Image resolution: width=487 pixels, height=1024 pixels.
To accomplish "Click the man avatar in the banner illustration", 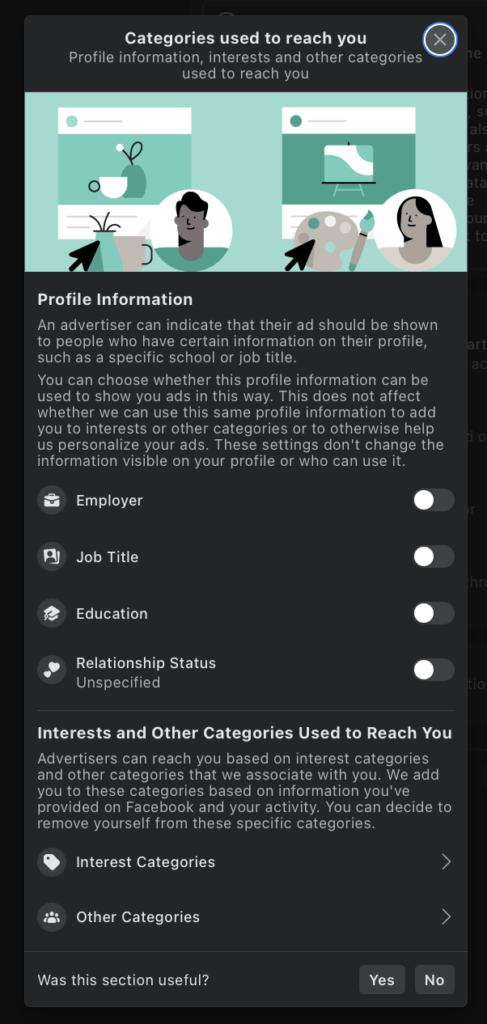I will [191, 230].
